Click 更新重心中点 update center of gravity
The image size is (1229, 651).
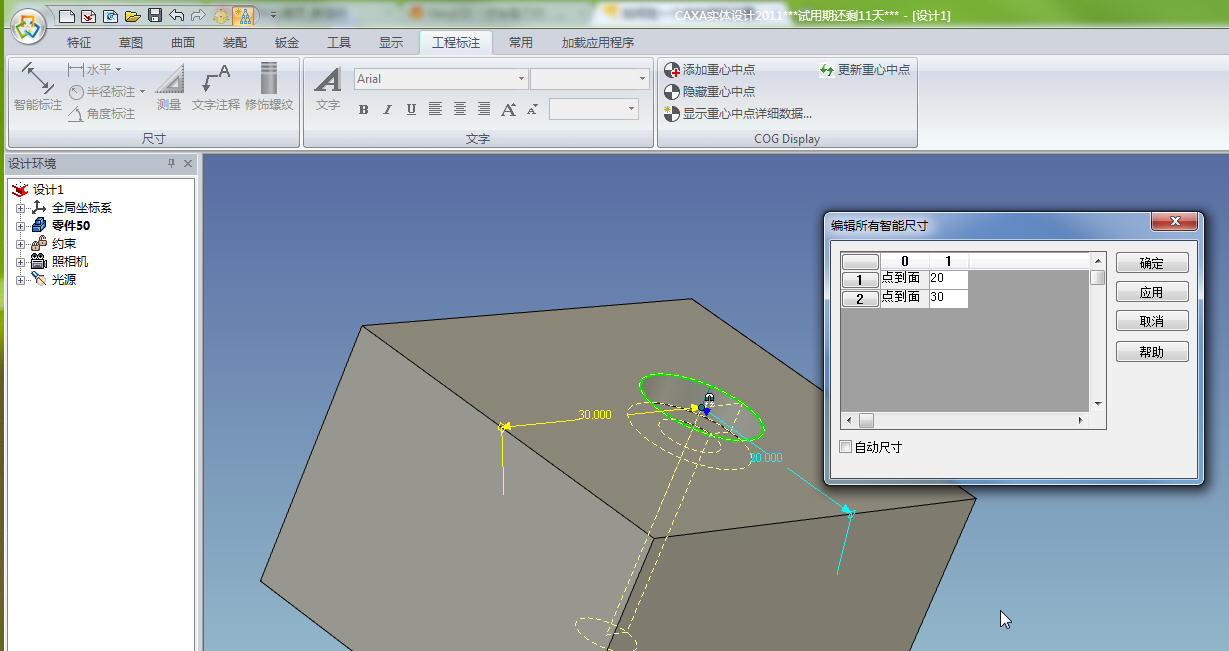point(865,70)
